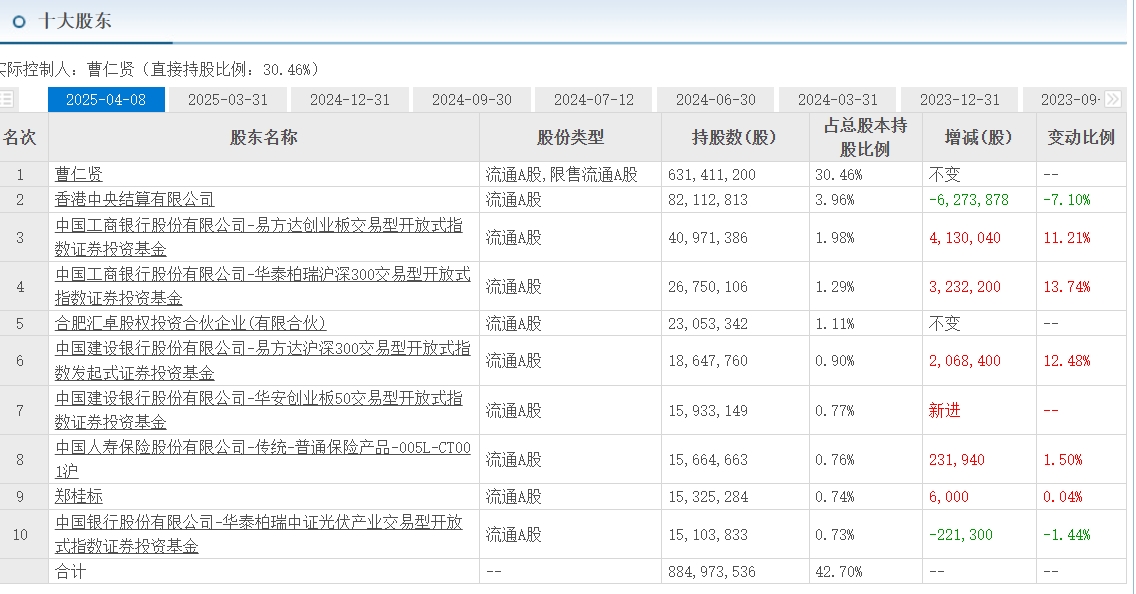This screenshot has height=594, width=1136.
Task: Click holdings value 631,411,200
Action: tap(711, 175)
